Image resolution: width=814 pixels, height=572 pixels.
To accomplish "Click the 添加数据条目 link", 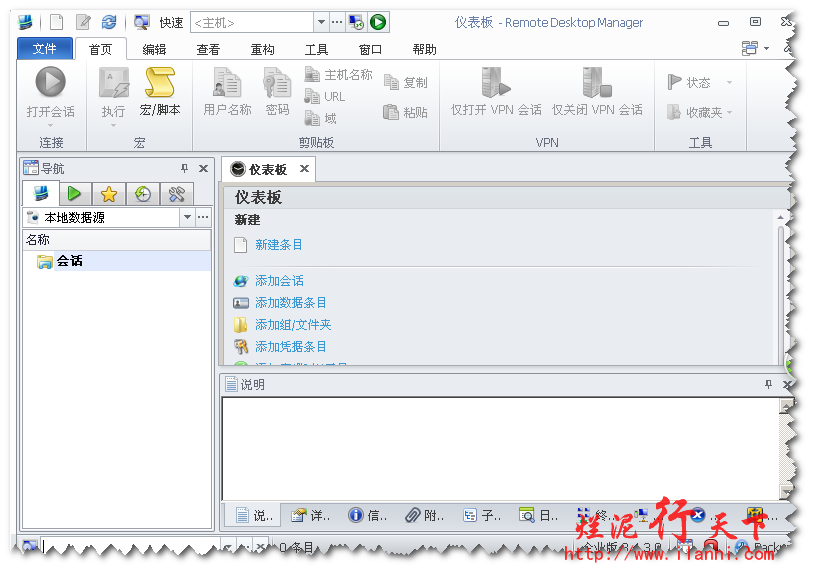I will point(291,303).
